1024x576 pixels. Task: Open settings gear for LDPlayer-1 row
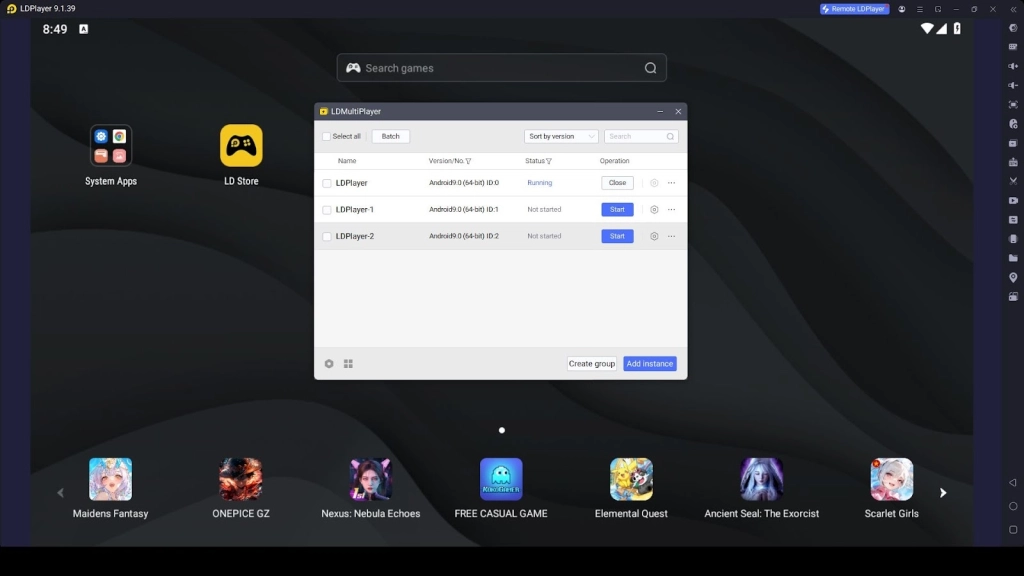click(x=654, y=210)
